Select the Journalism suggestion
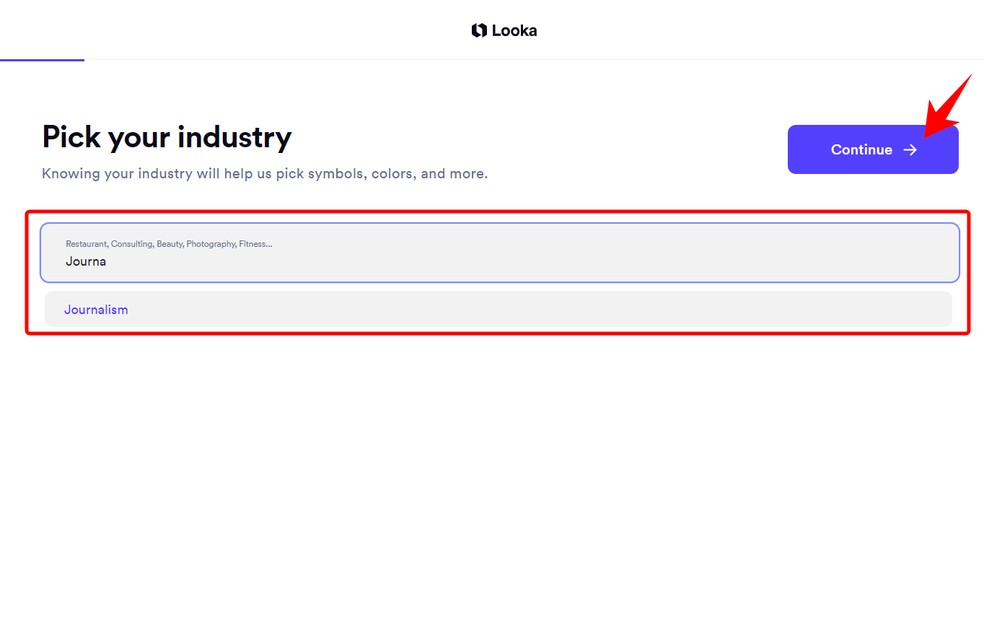The image size is (984, 623). pos(96,310)
